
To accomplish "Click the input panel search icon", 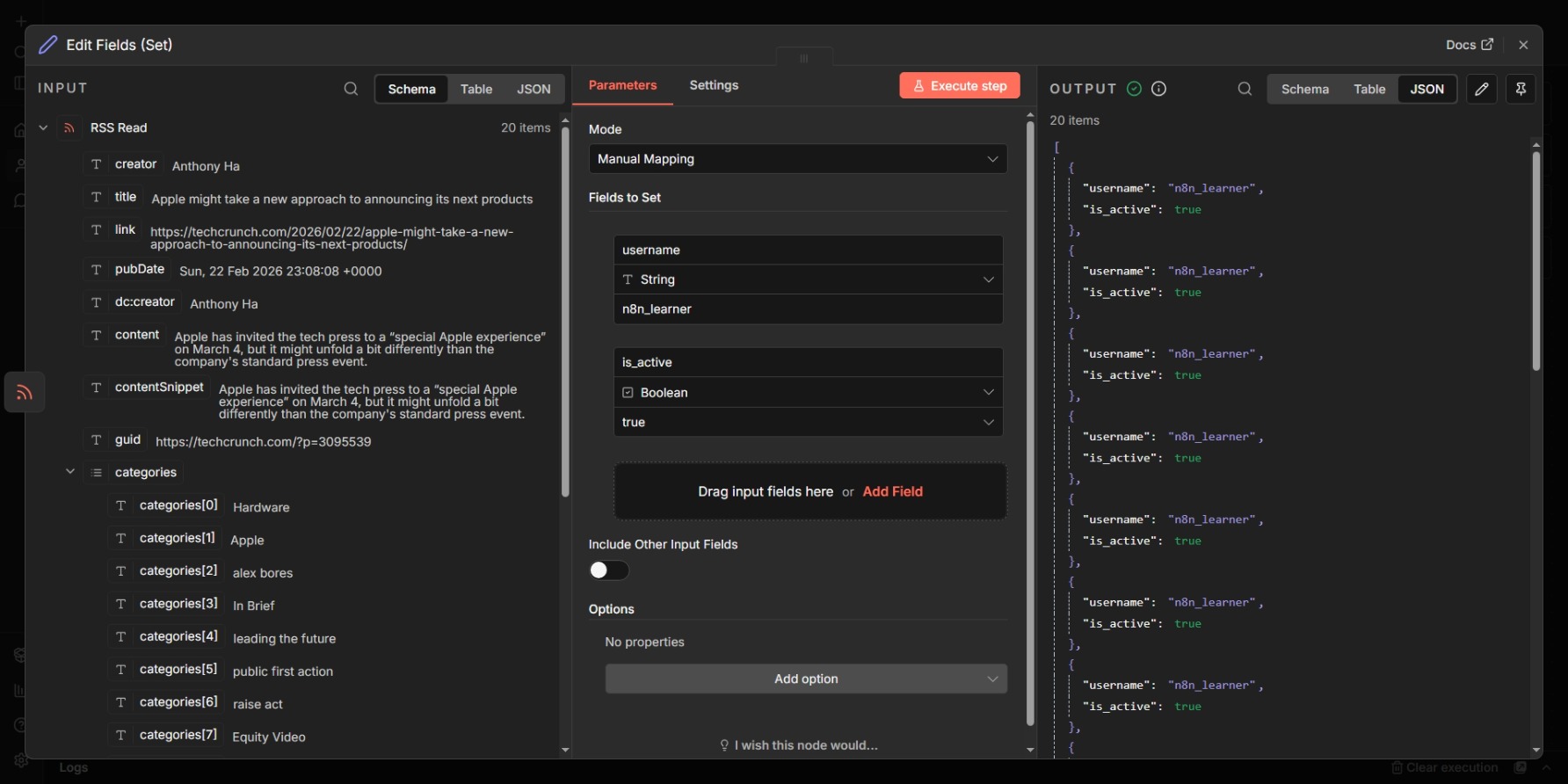I will click(x=351, y=89).
